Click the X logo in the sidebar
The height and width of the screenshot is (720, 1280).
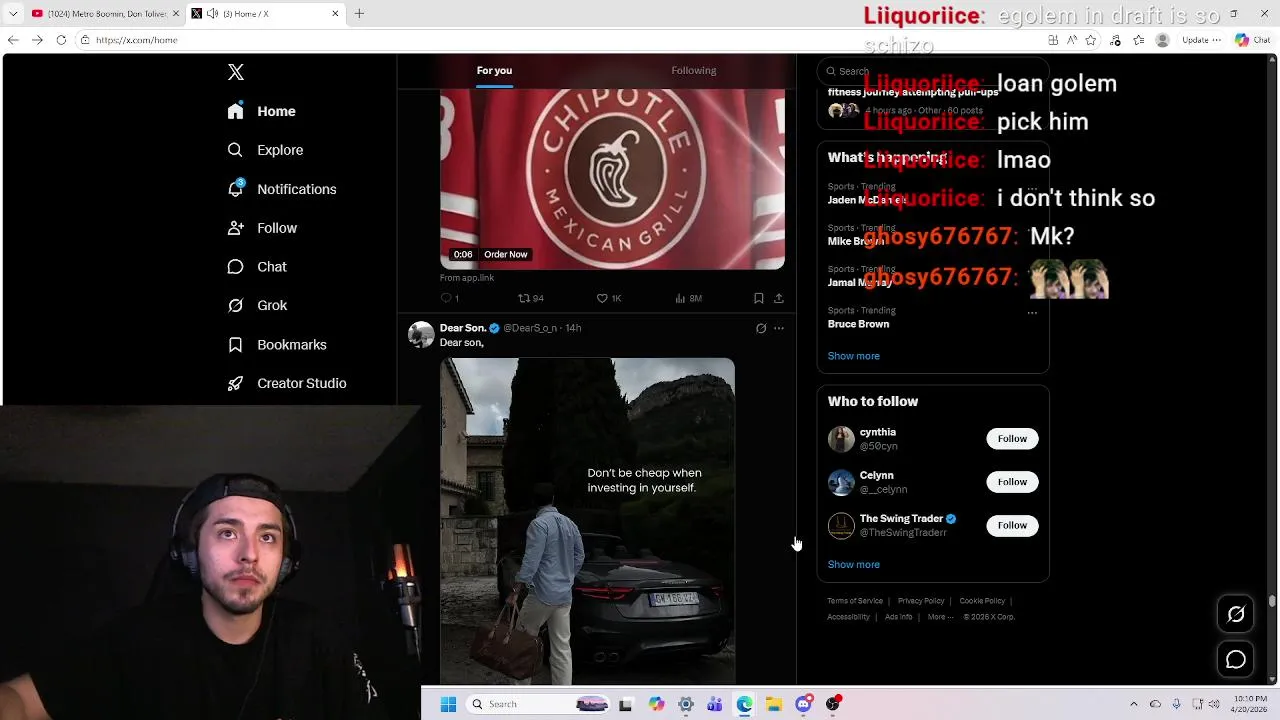236,72
